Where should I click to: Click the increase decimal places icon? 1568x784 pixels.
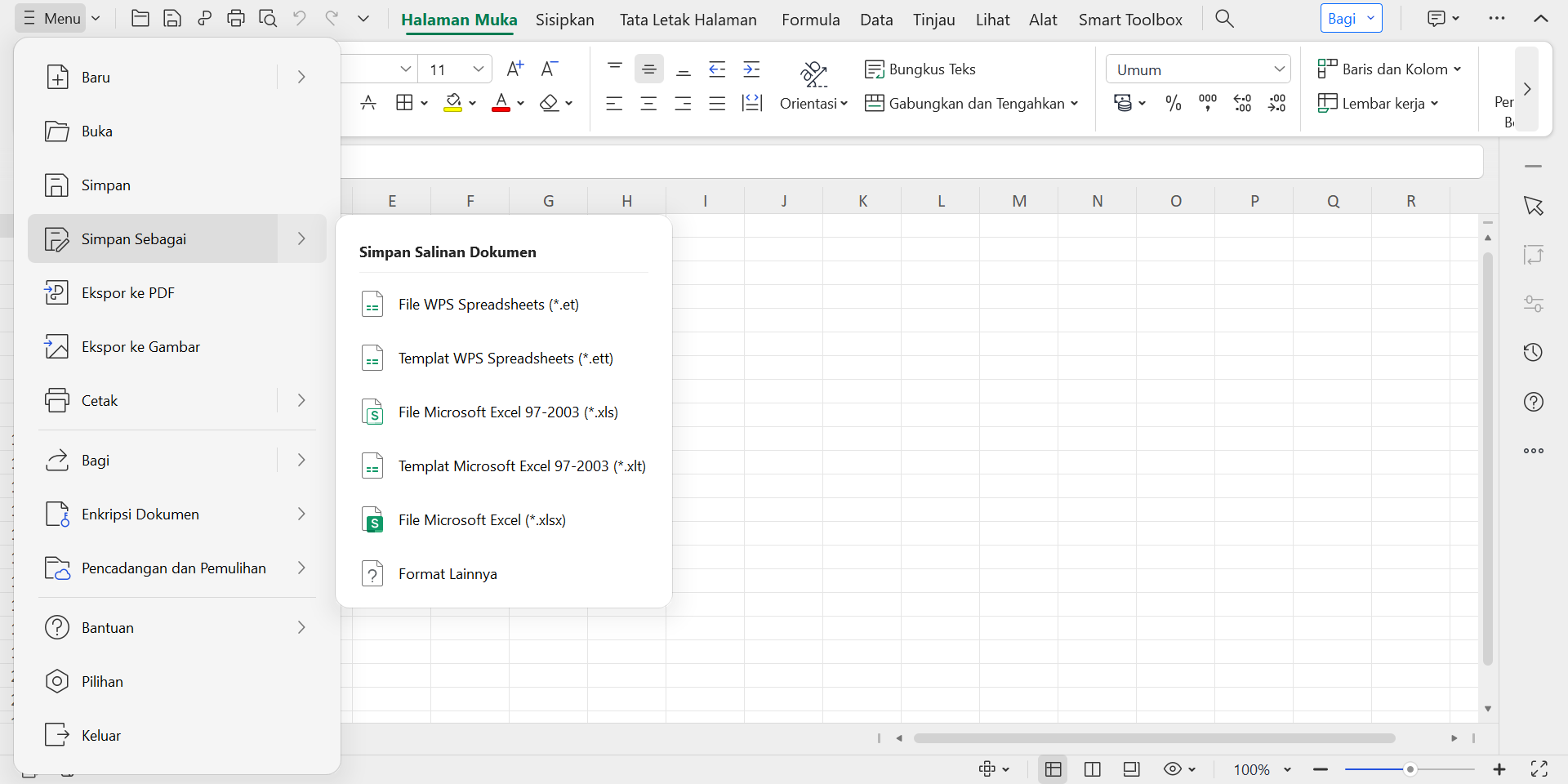click(x=1242, y=103)
